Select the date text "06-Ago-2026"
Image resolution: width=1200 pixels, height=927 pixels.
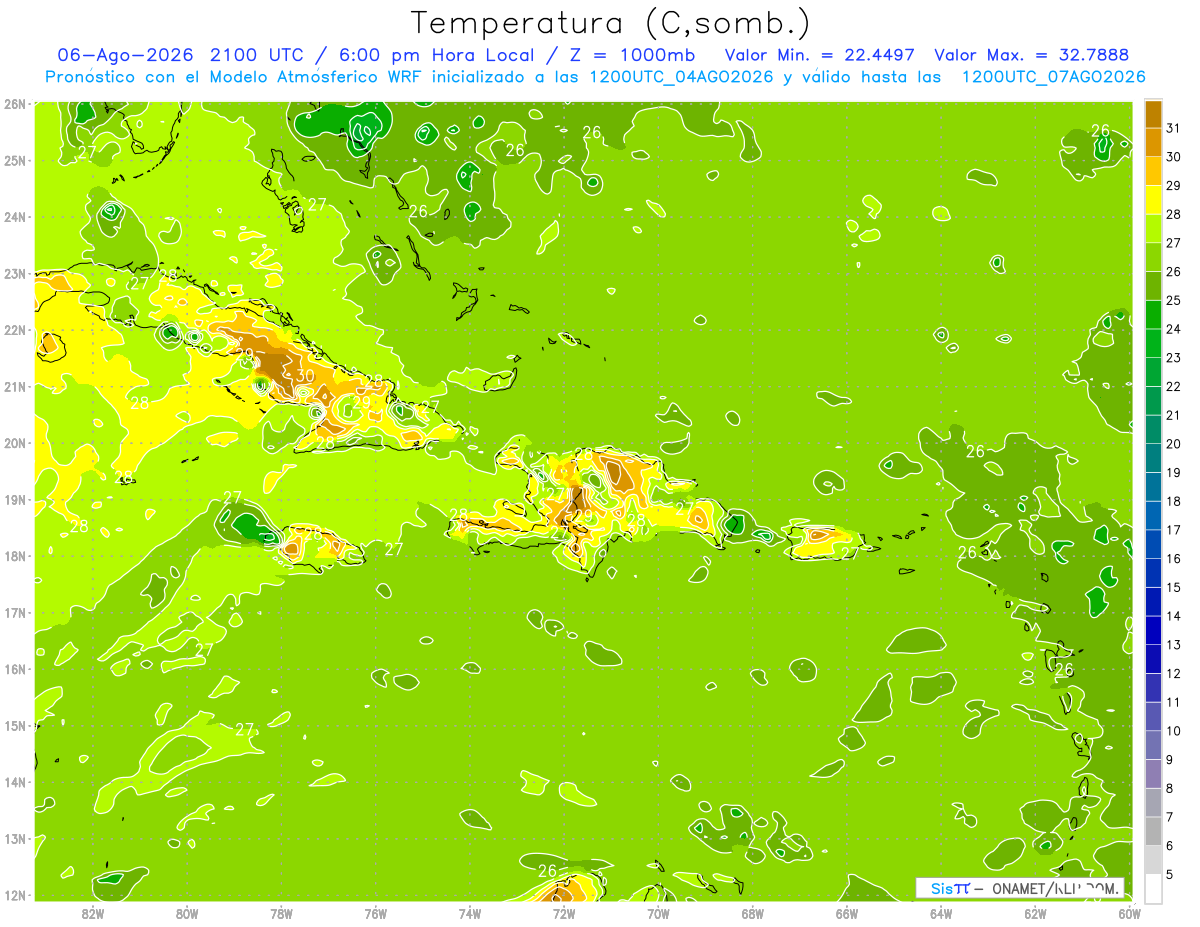(125, 55)
